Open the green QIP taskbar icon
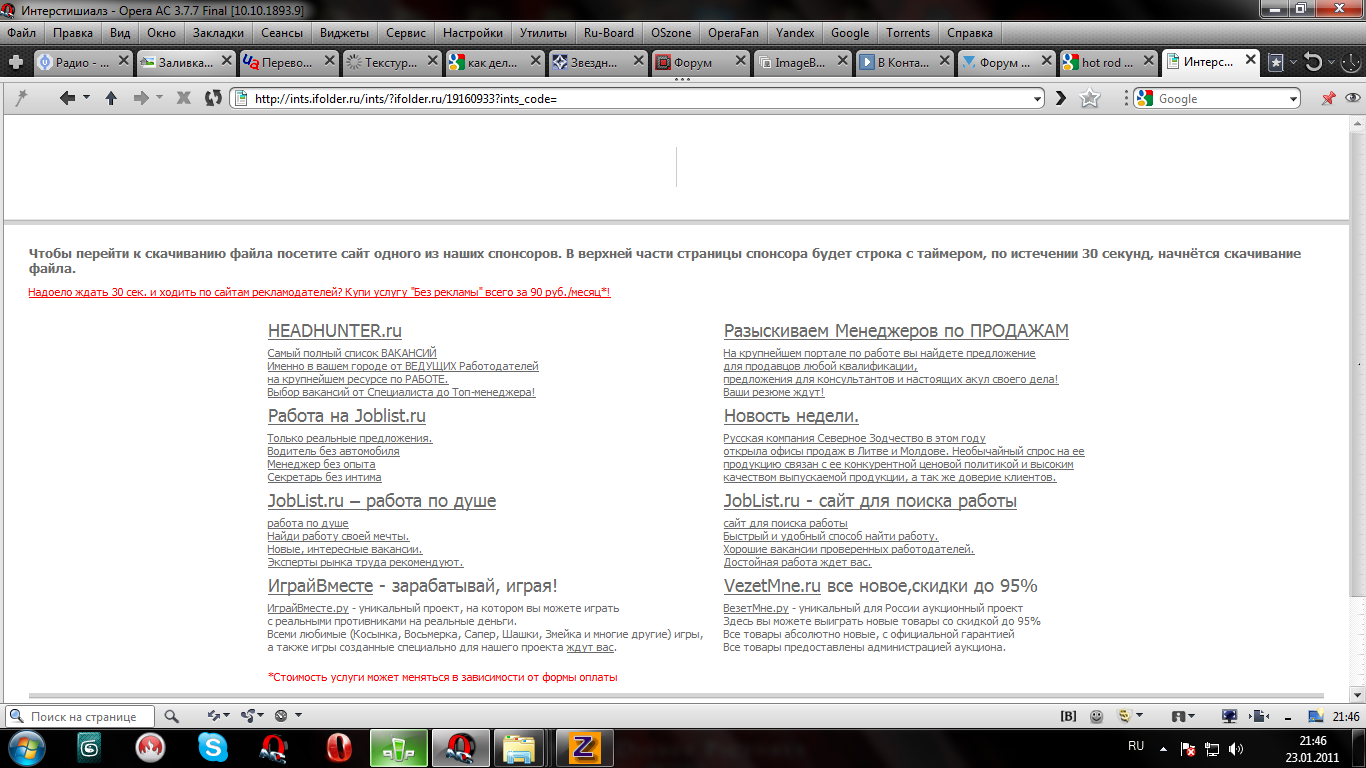The height and width of the screenshot is (768, 1366). click(398, 747)
